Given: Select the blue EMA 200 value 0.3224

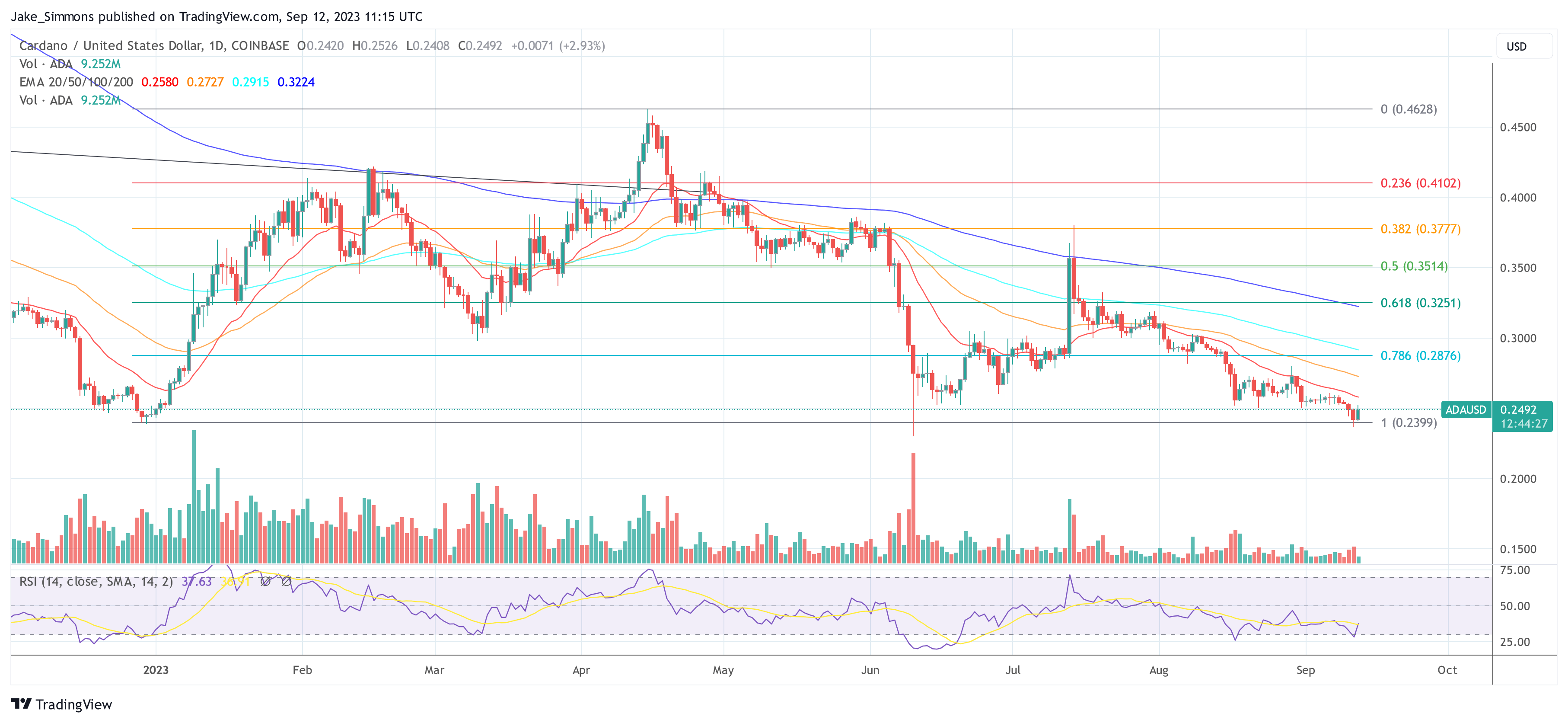Looking at the screenshot, I should (296, 82).
